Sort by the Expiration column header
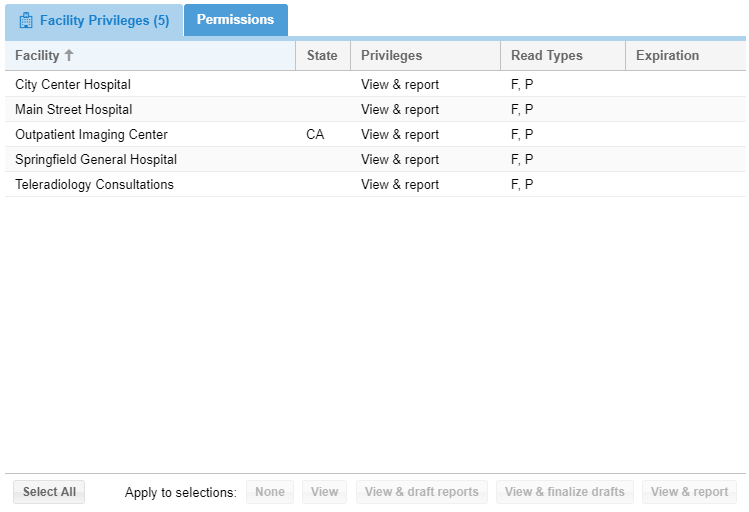Image resolution: width=749 pixels, height=512 pixels. point(685,55)
